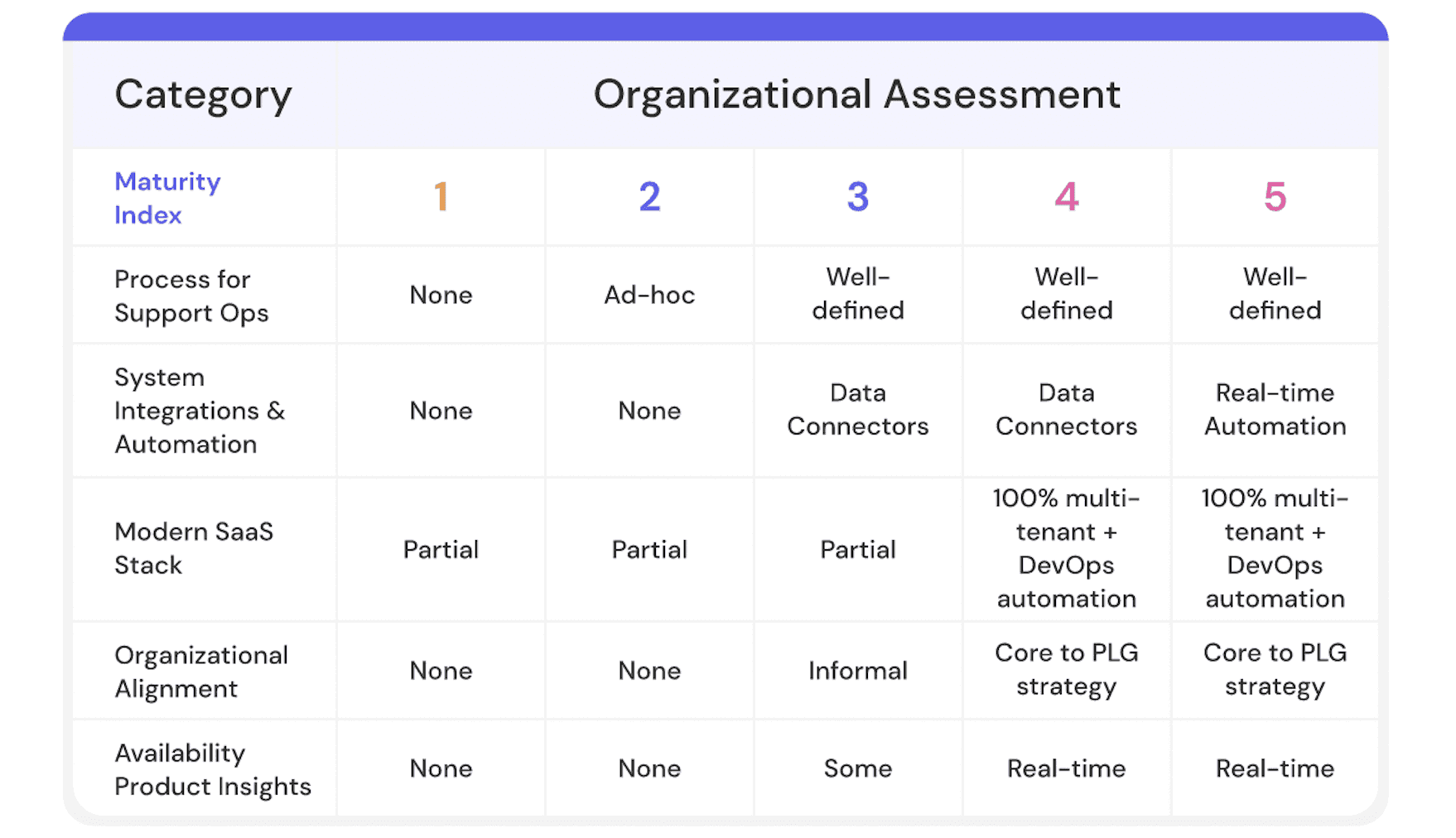Screen dimensions: 1456x838
Task: Select the "Maturity Index" row label
Action: point(167,198)
